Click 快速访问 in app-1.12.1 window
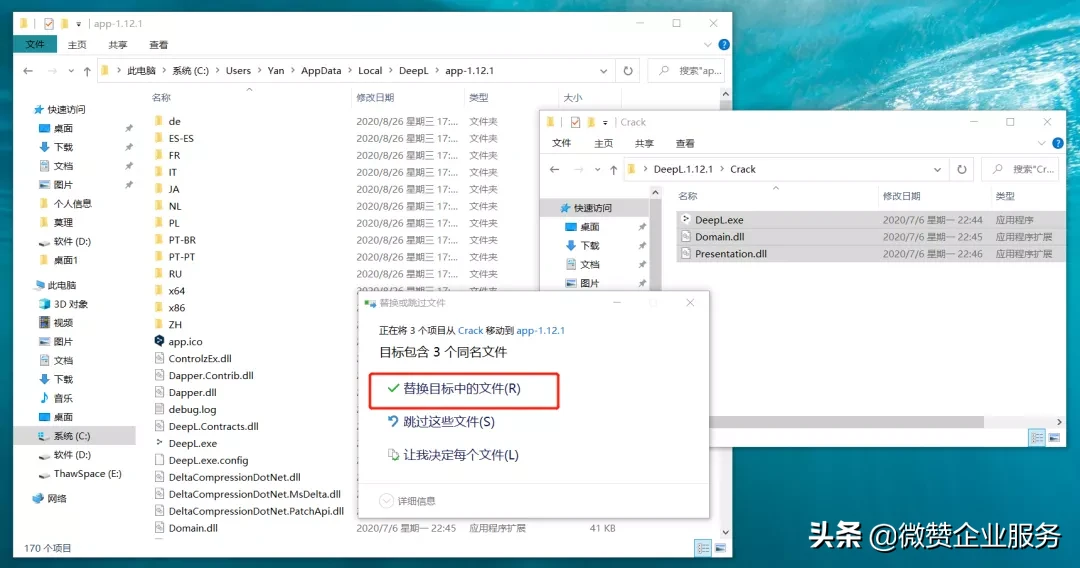 coord(66,109)
